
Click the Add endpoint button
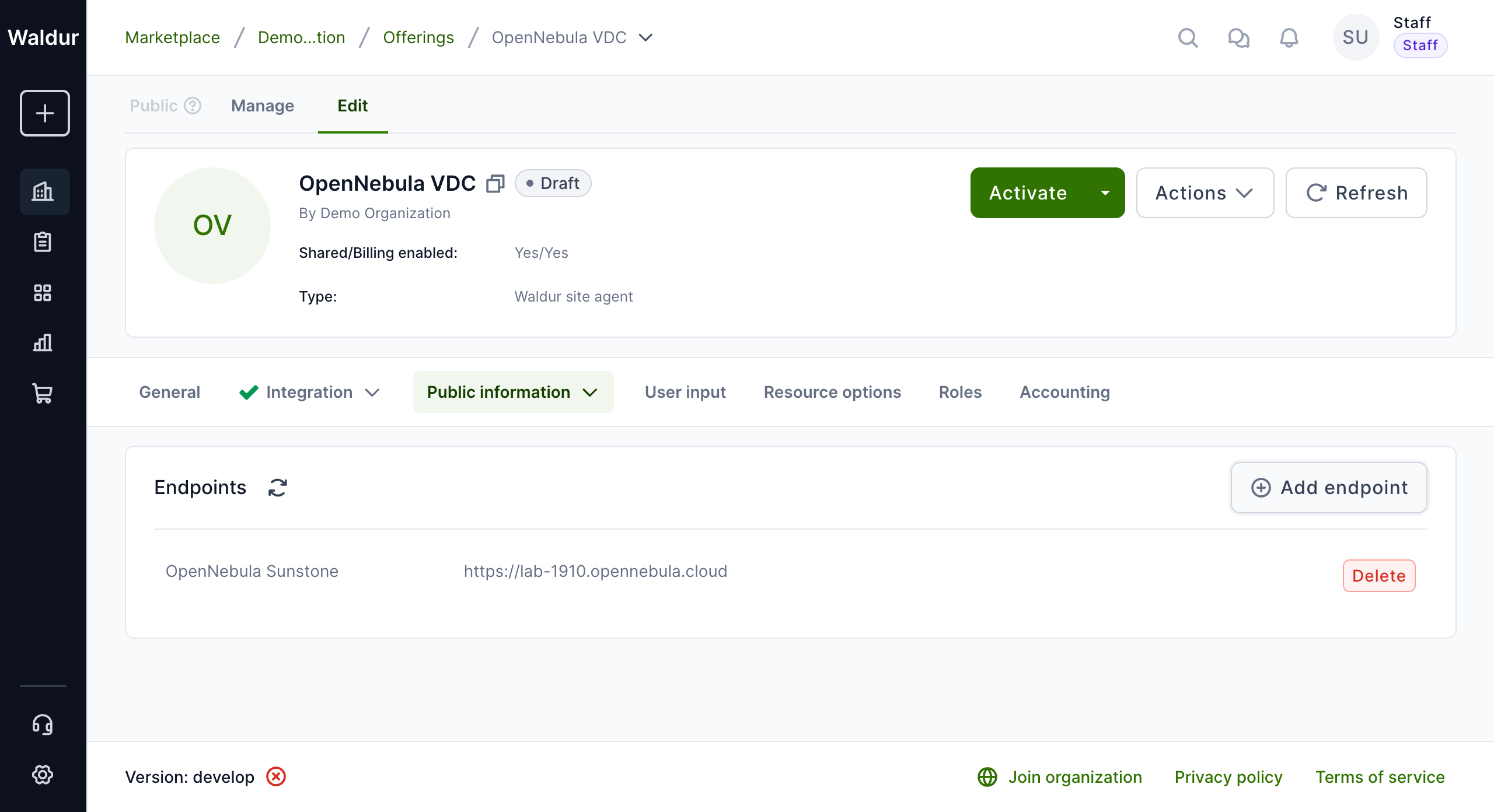1329,488
